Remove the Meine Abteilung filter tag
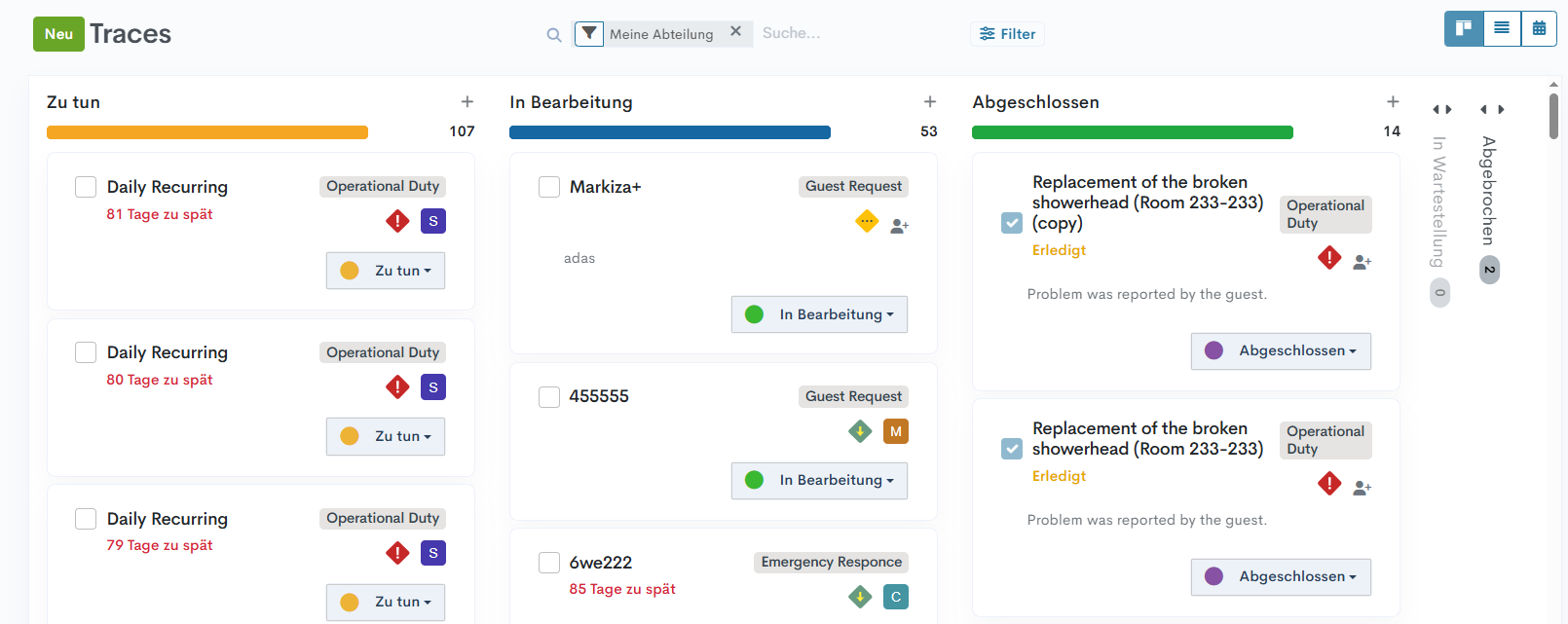Viewport: 1568px width, 624px height. [735, 32]
